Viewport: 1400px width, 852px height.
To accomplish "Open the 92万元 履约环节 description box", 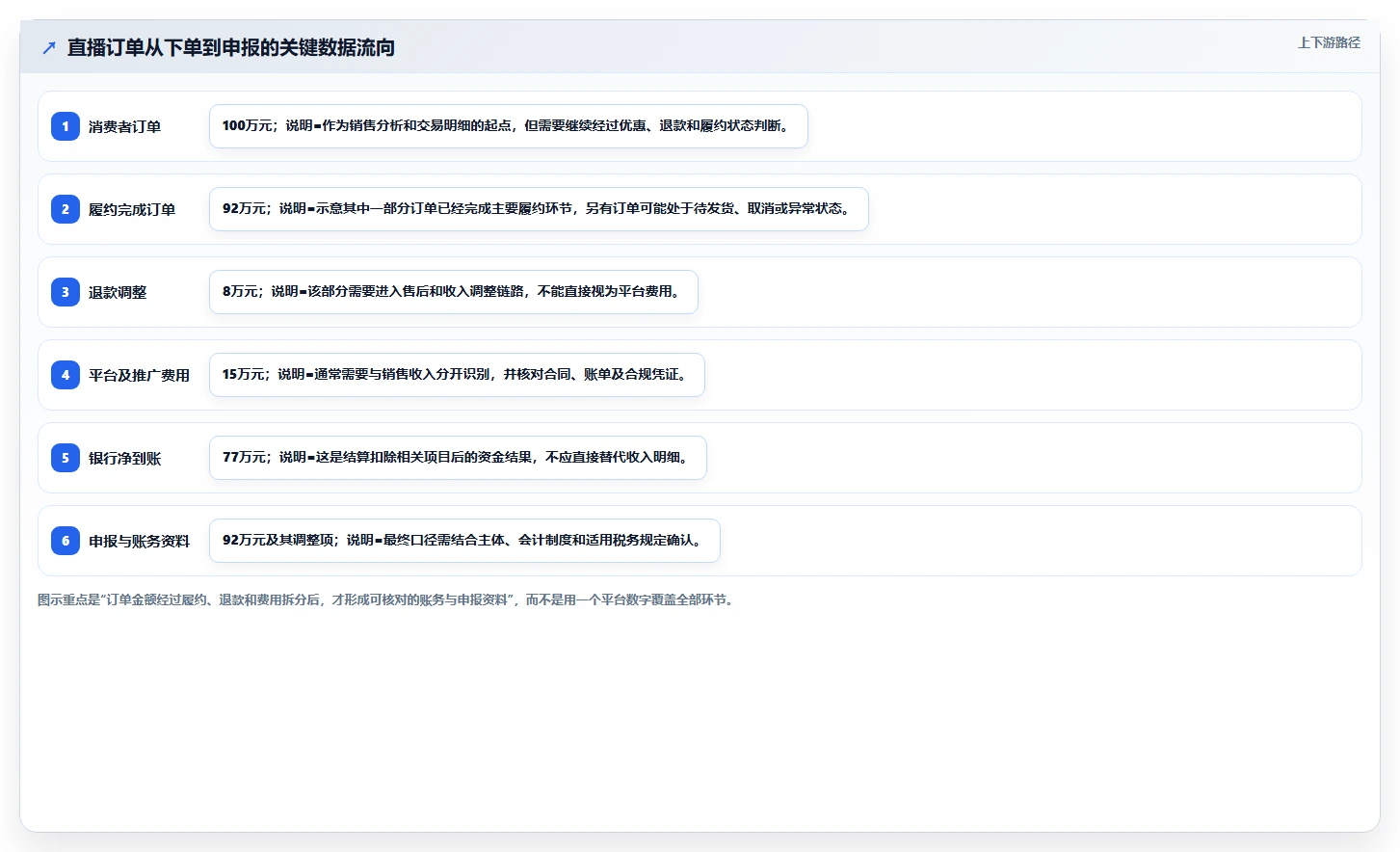I will coord(539,209).
